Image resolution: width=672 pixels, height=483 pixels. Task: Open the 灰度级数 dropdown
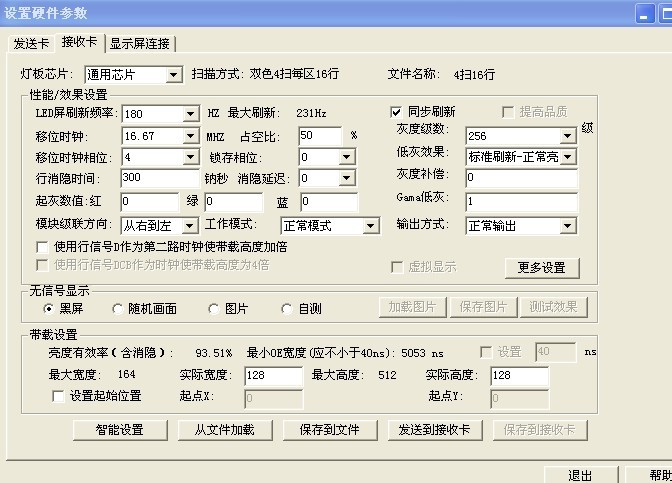568,136
